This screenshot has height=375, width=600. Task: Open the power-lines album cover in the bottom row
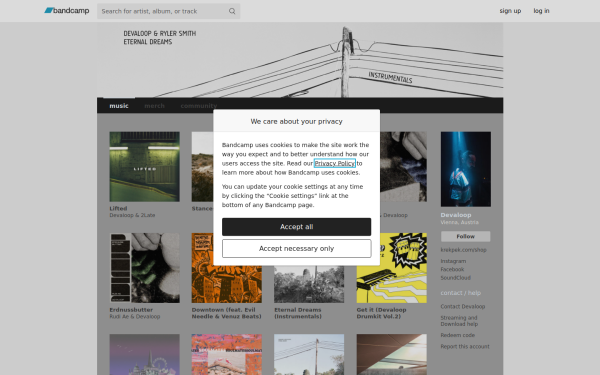[x=309, y=354]
